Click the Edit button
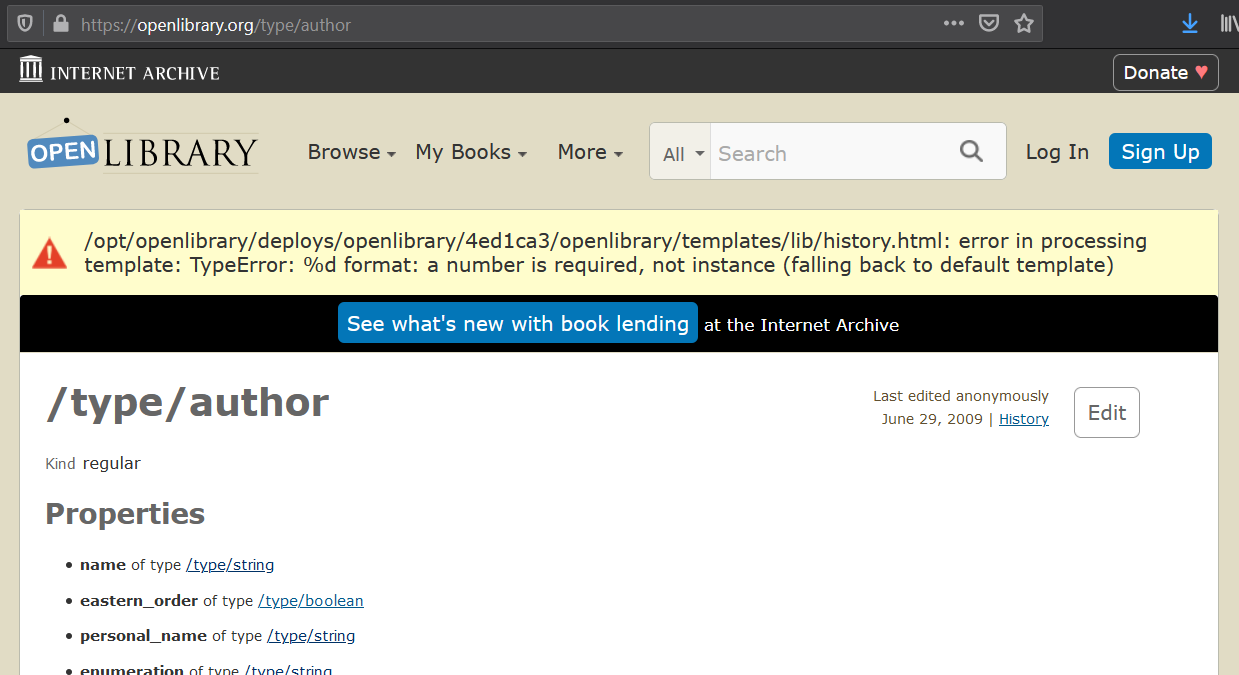Viewport: 1239px width, 675px height. tap(1107, 412)
